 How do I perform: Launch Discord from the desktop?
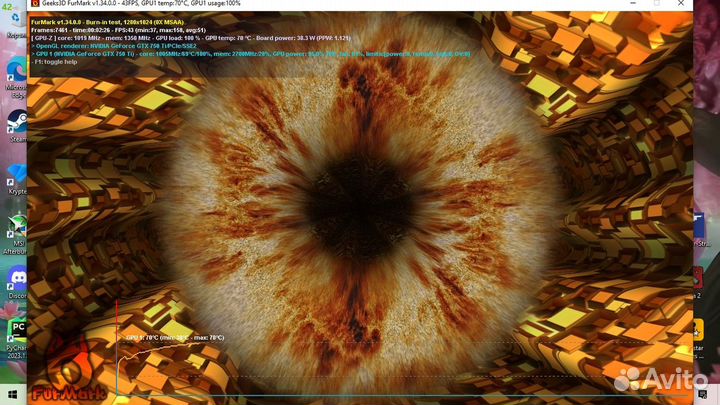coord(15,278)
